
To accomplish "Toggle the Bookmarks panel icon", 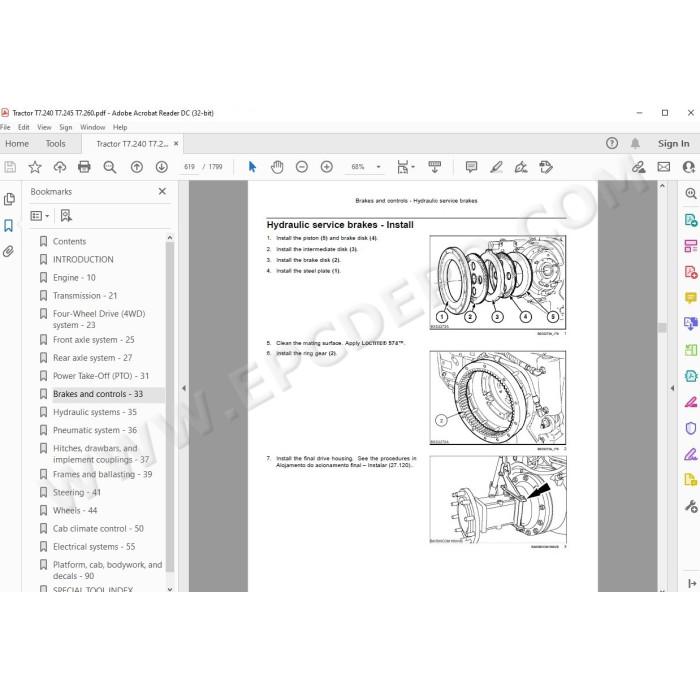I will tap(8, 225).
